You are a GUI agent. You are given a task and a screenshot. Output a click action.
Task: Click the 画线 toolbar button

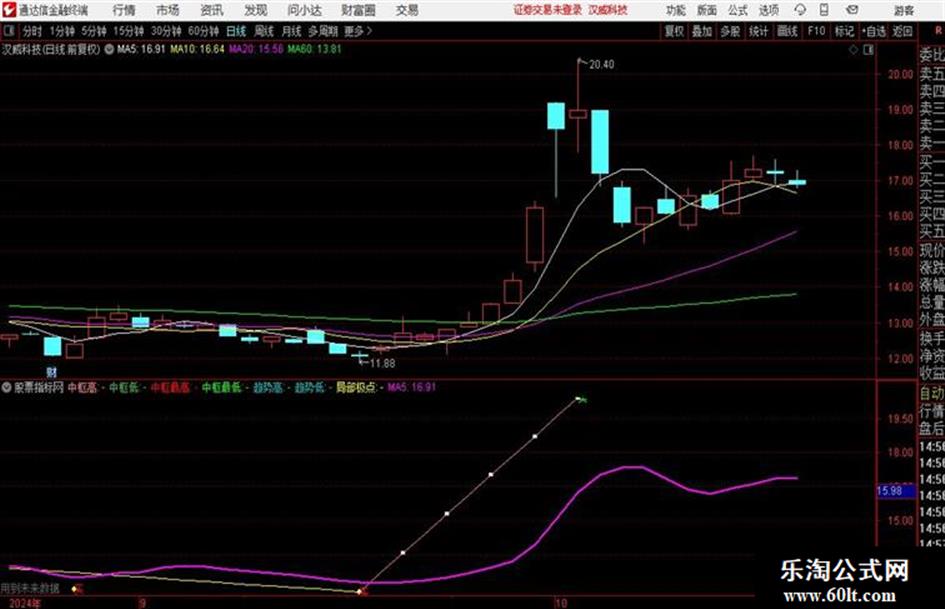[x=787, y=31]
